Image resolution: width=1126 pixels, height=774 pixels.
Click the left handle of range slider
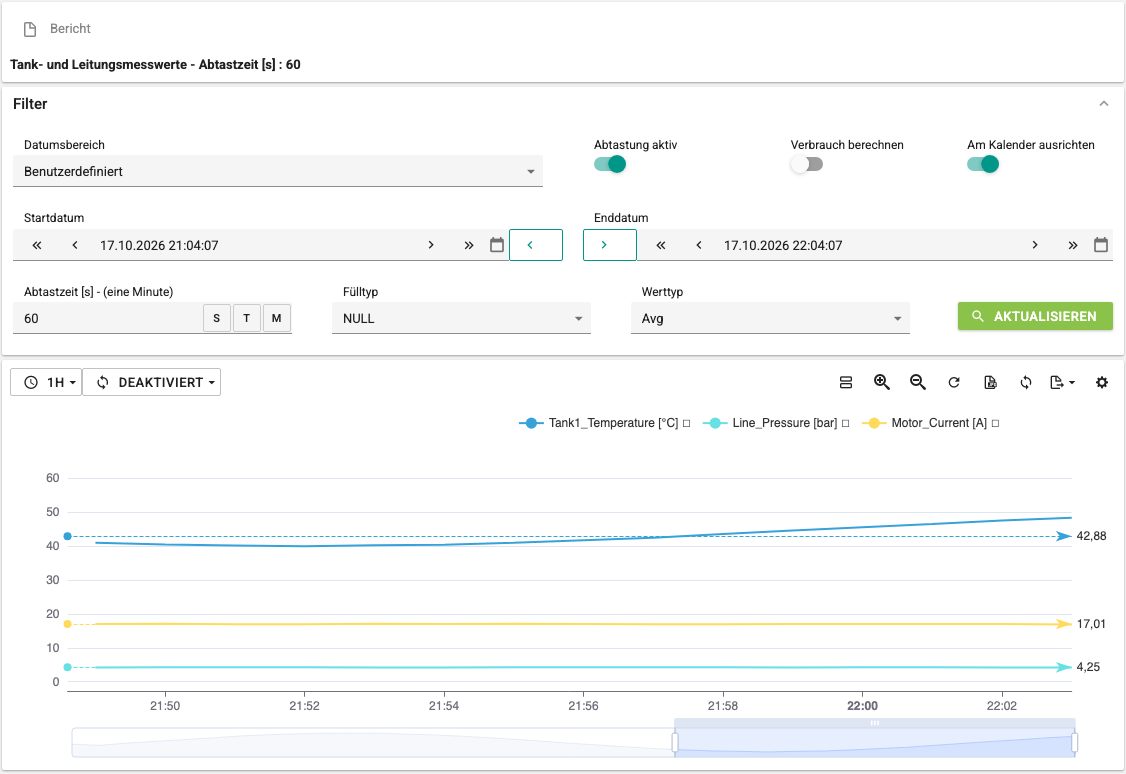pos(675,742)
